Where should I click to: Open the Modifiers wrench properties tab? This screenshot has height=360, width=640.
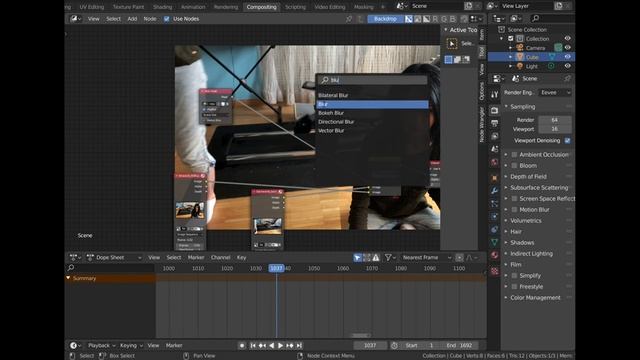[x=495, y=191]
